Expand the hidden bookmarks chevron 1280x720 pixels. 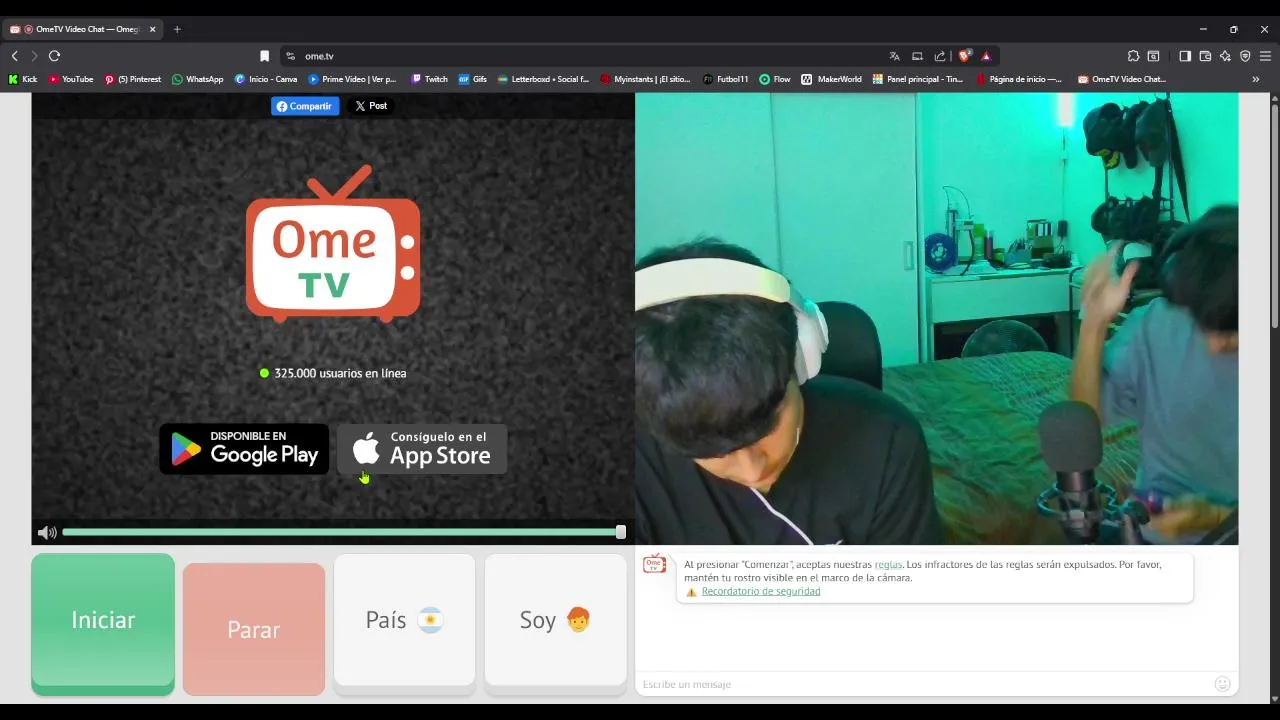point(1256,79)
